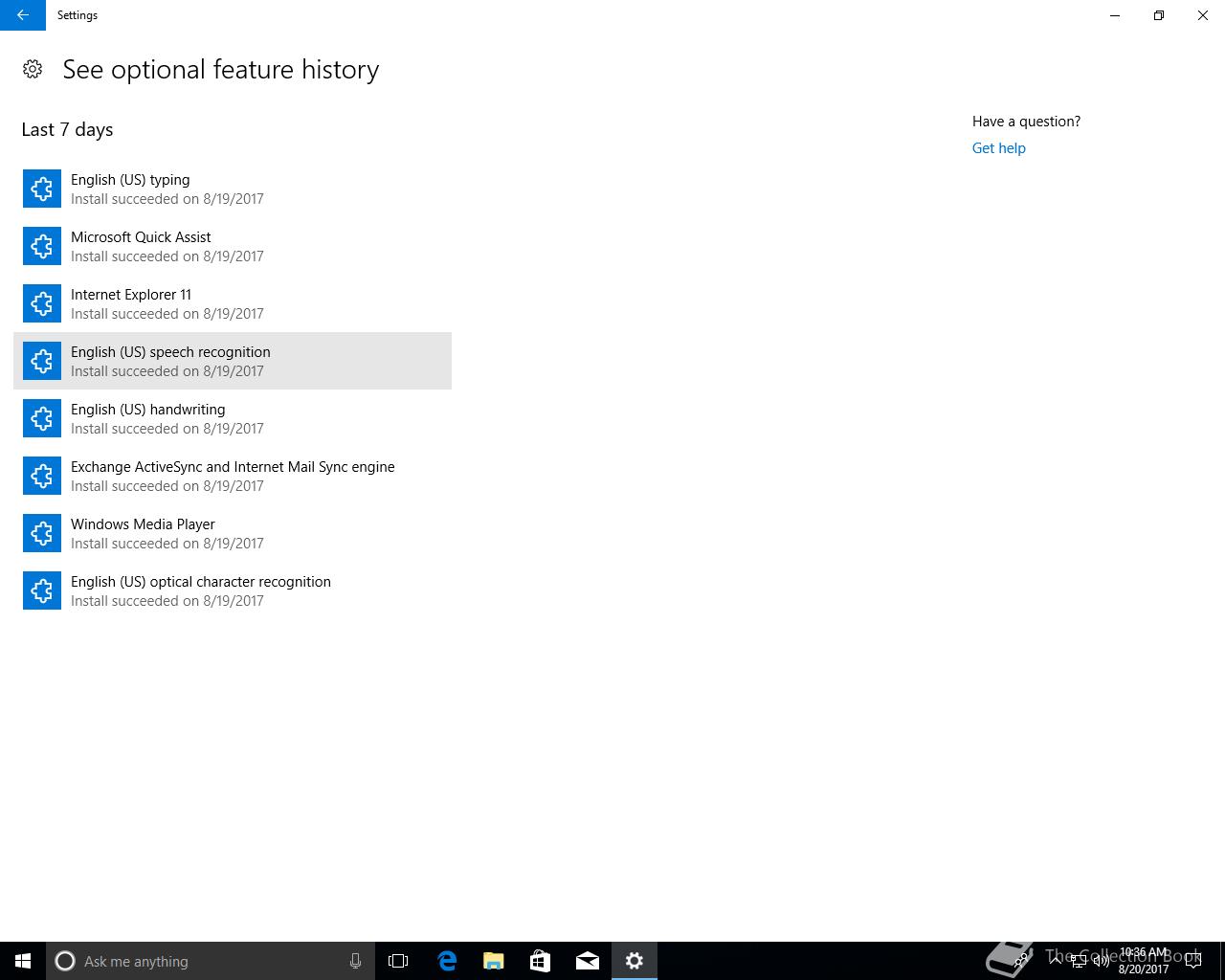Click the Cortana microphone icon
The height and width of the screenshot is (980, 1225).
[355, 961]
